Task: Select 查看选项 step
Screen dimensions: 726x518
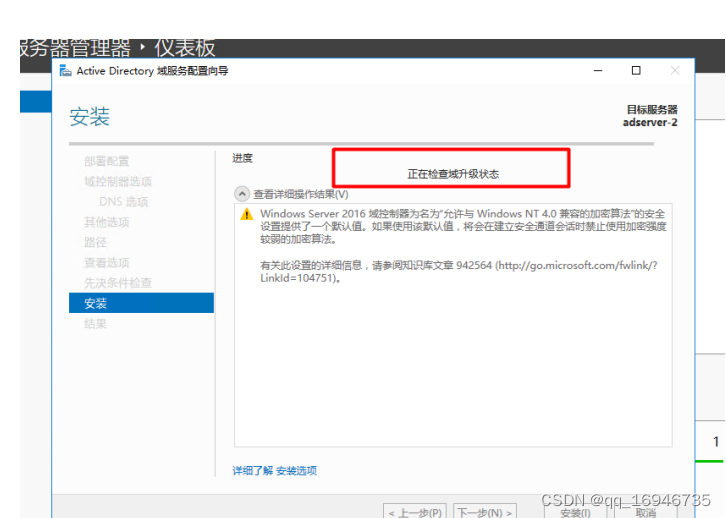Action: click(106, 263)
